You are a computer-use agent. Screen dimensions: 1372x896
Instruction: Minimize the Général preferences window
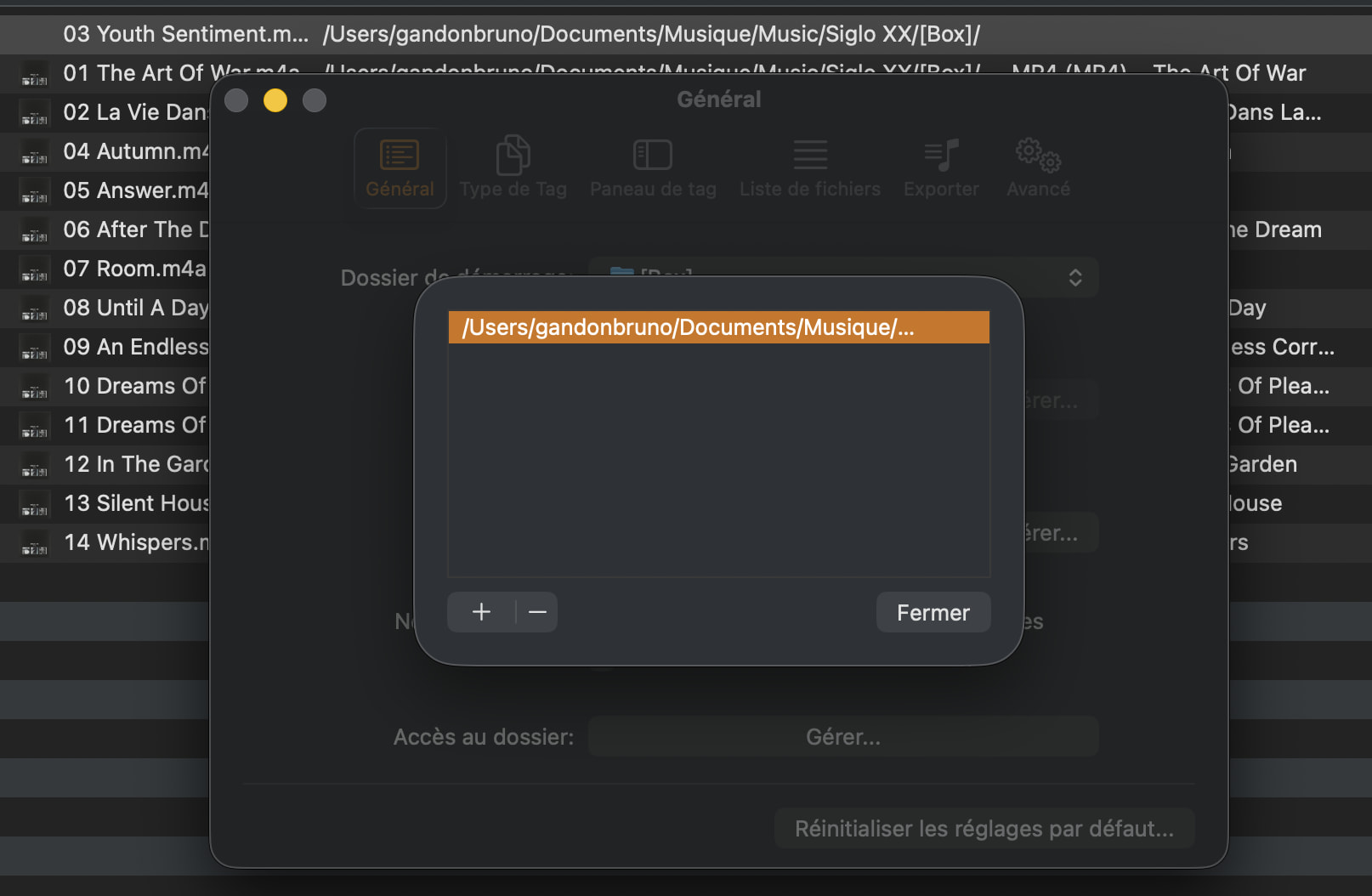click(275, 100)
